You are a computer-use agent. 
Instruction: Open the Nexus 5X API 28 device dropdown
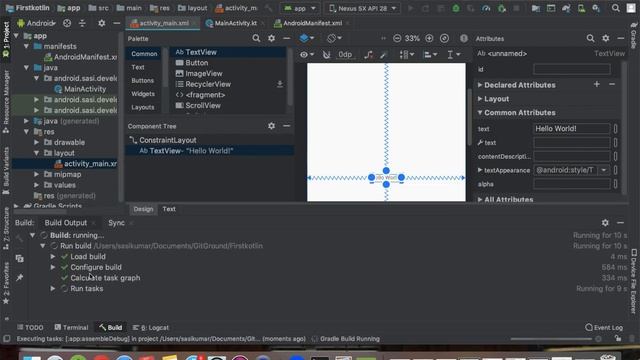click(x=363, y=8)
